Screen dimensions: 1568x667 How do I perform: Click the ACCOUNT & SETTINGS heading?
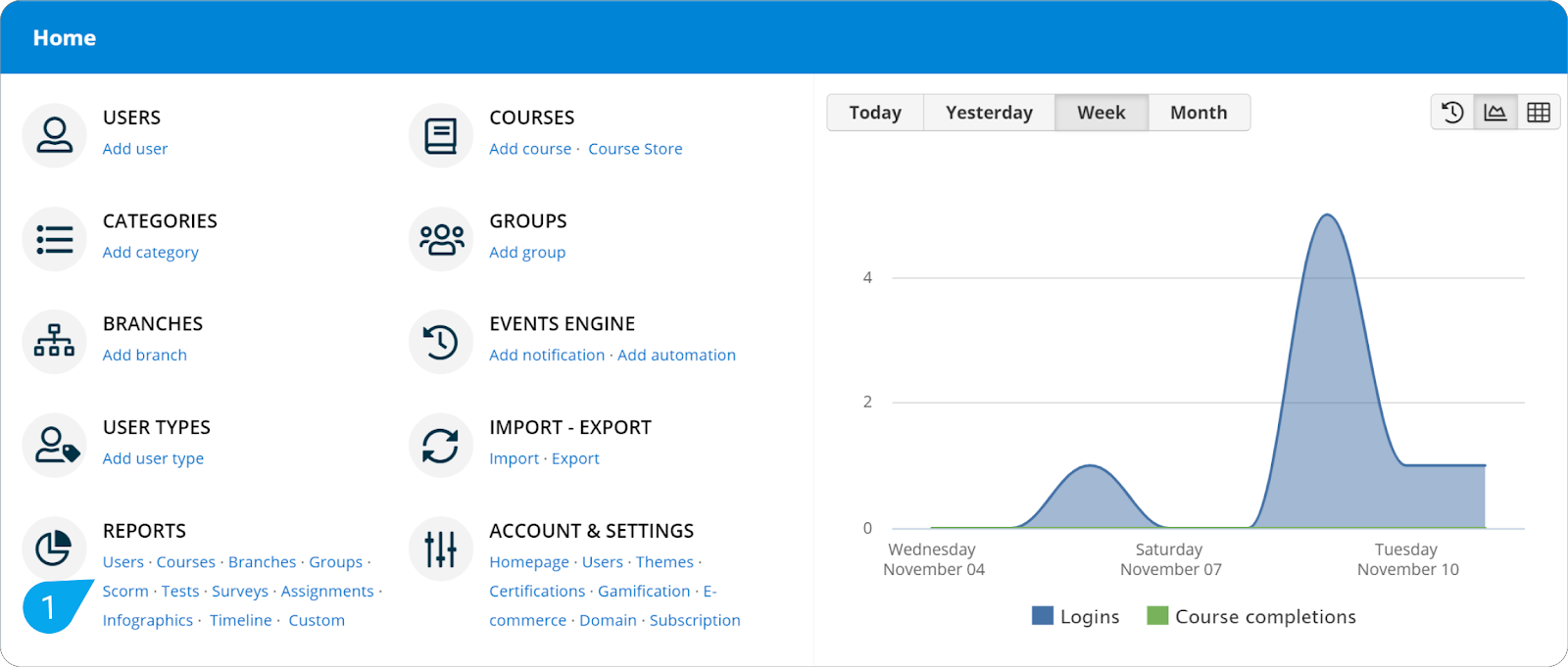[x=592, y=531]
